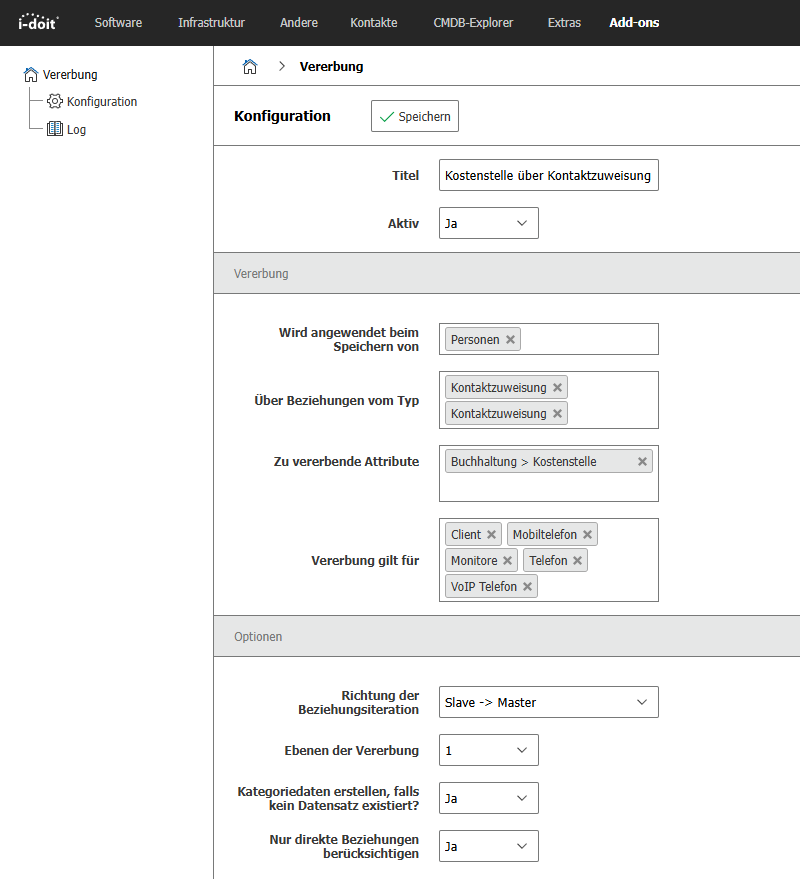Remove the first Kontaktzuweisung tag
This screenshot has height=879, width=800.
point(559,386)
